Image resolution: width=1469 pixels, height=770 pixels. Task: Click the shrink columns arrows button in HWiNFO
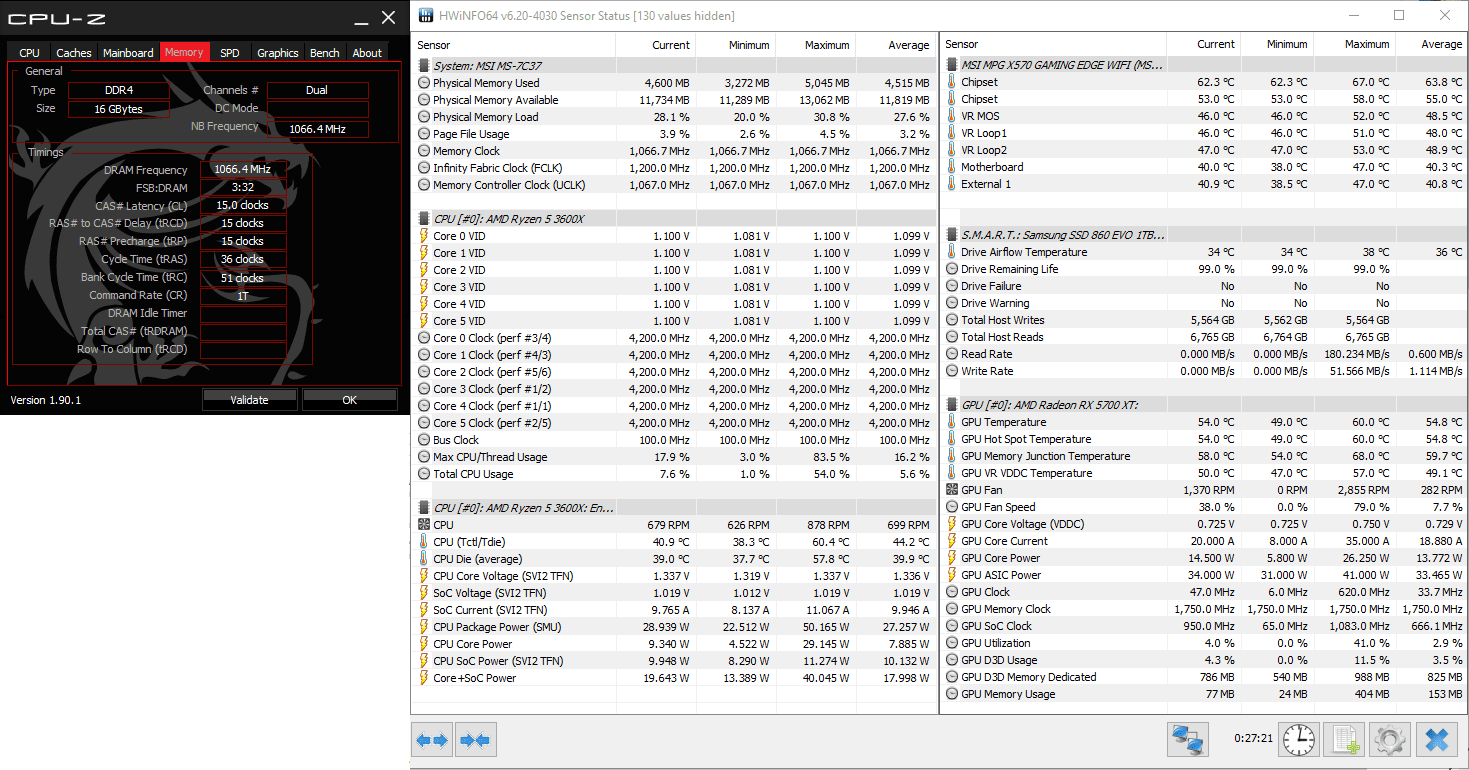click(x=476, y=740)
